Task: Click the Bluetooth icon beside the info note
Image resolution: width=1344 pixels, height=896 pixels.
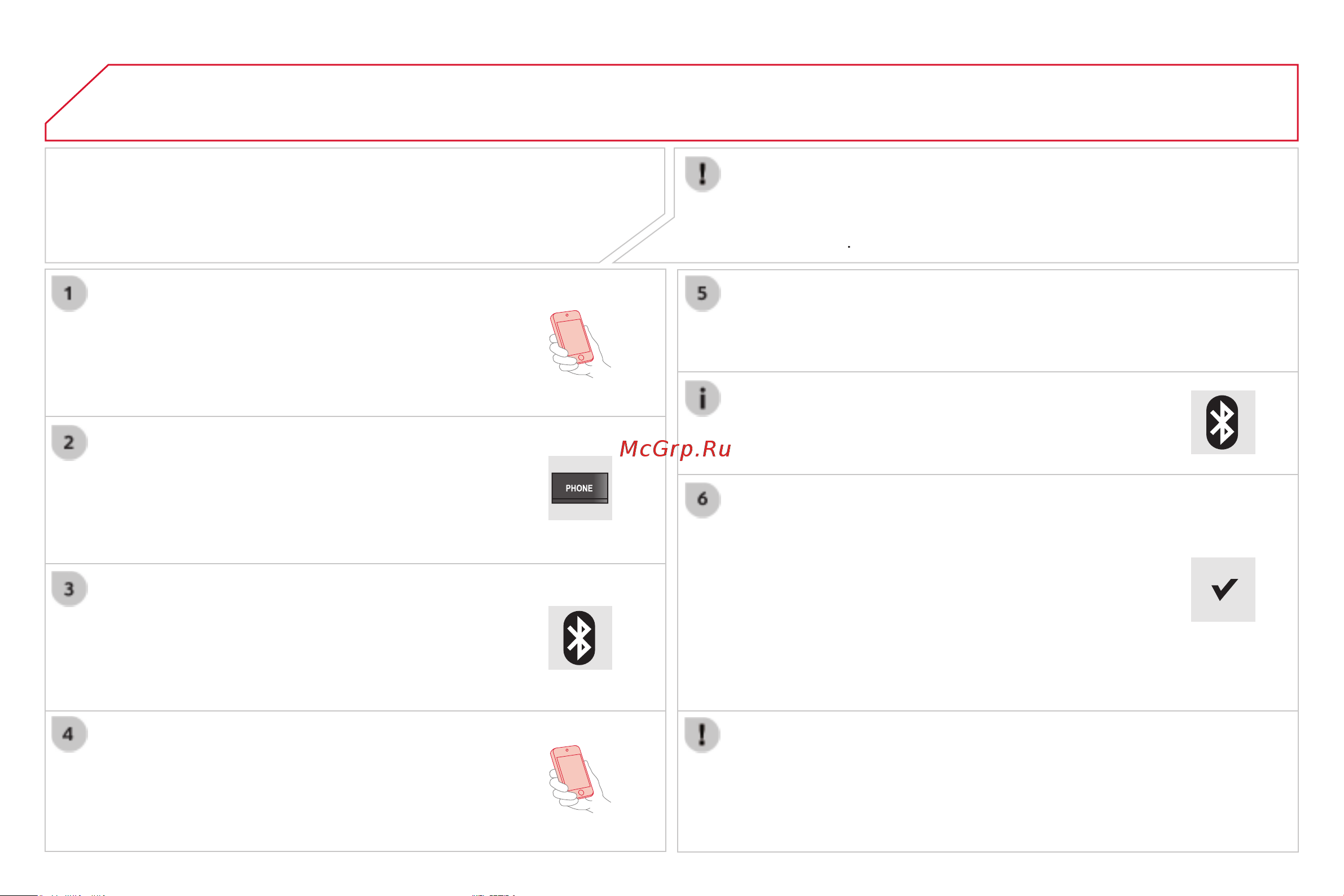Action: 1223,422
